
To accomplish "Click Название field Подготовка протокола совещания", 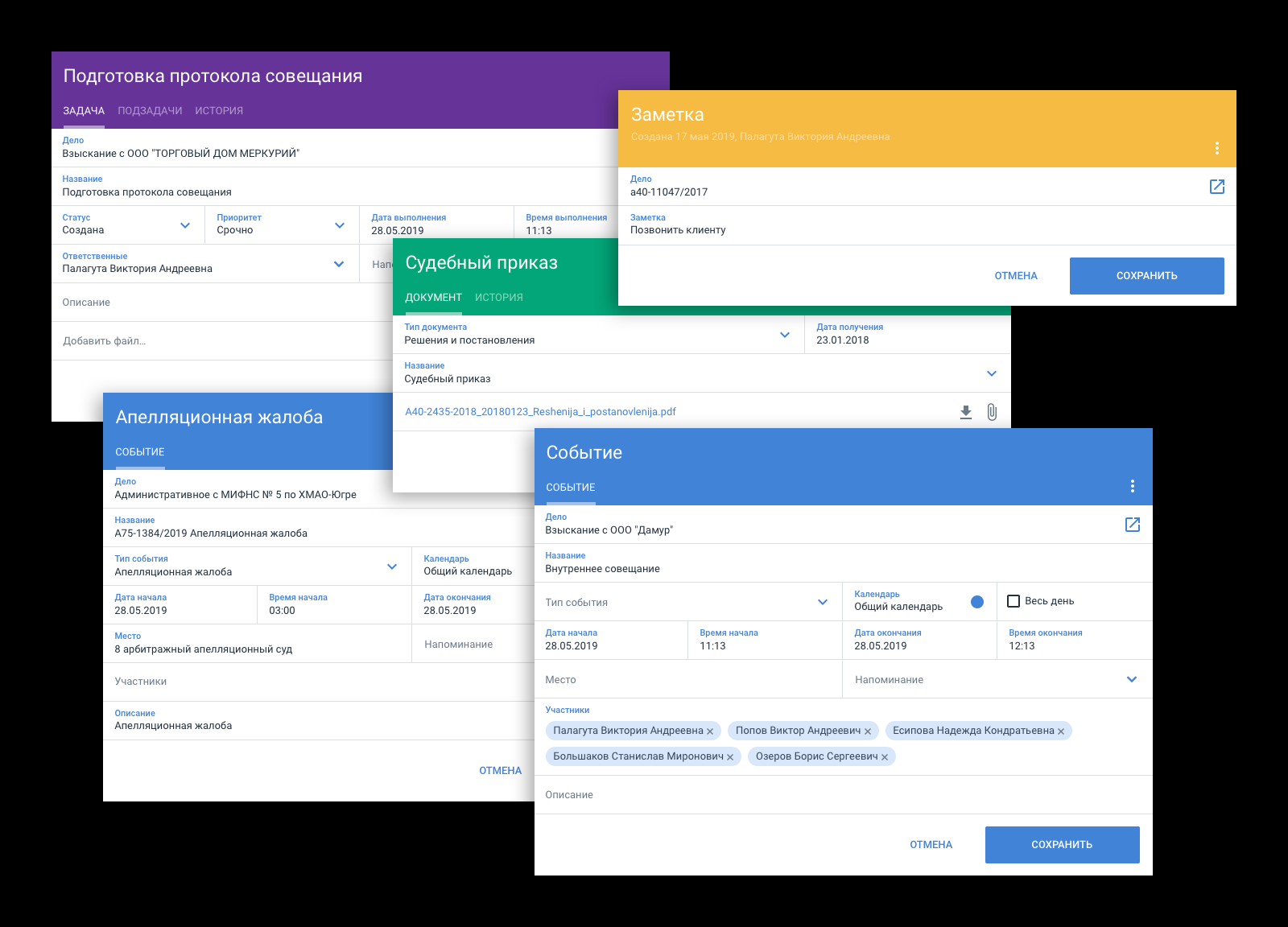I will pyautogui.click(x=335, y=187).
